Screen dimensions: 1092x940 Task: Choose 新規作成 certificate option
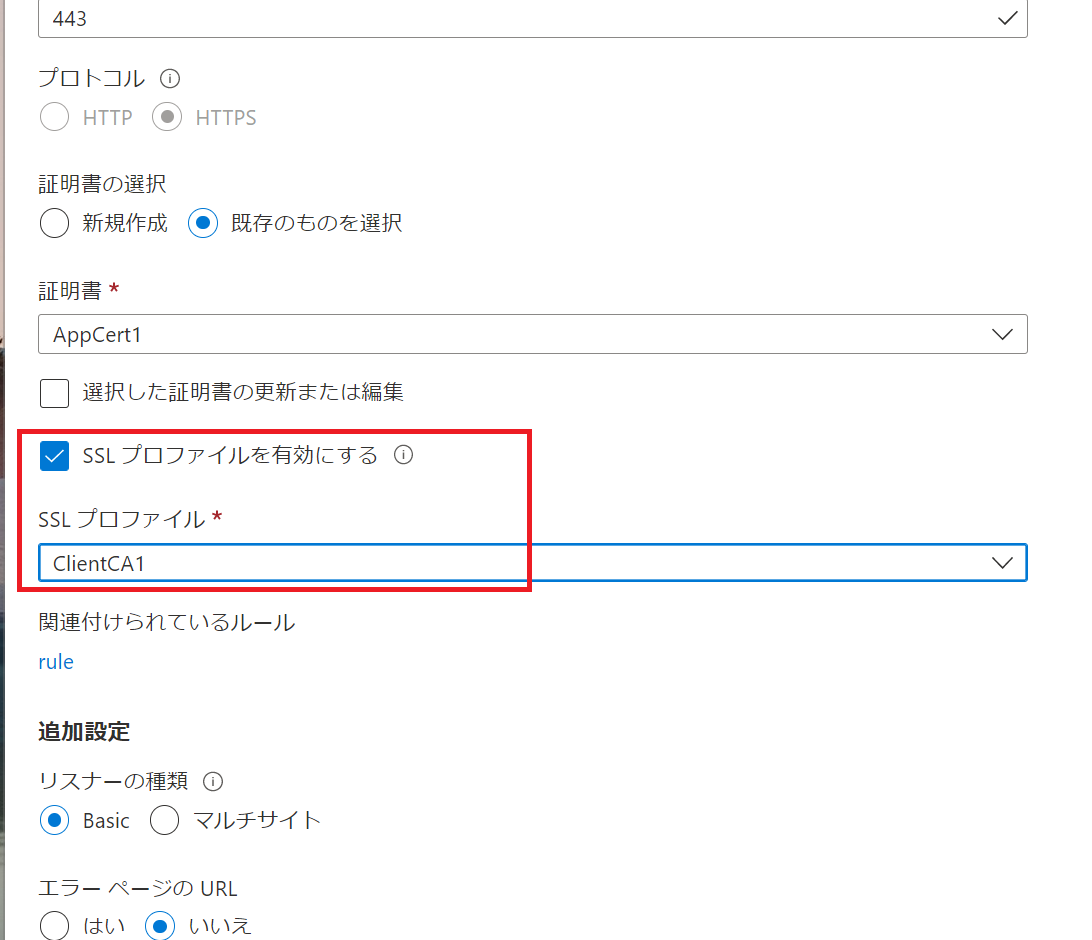click(x=54, y=223)
